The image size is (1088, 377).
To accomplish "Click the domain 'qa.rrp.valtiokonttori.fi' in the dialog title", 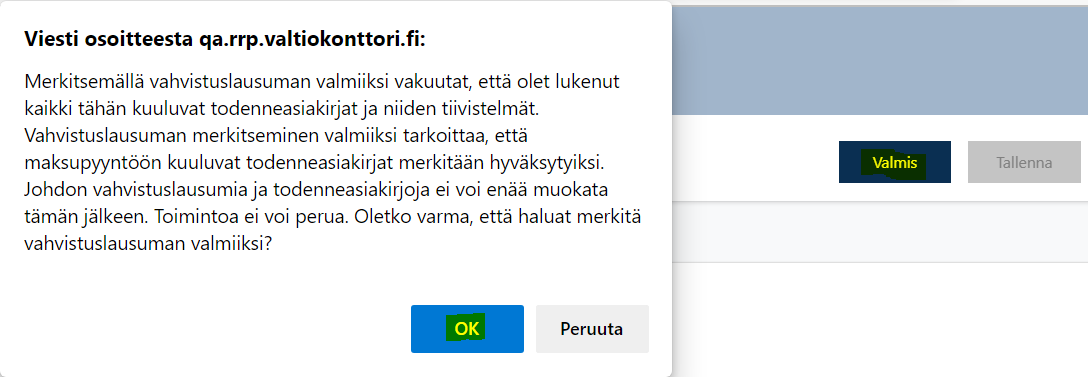I will [x=309, y=39].
